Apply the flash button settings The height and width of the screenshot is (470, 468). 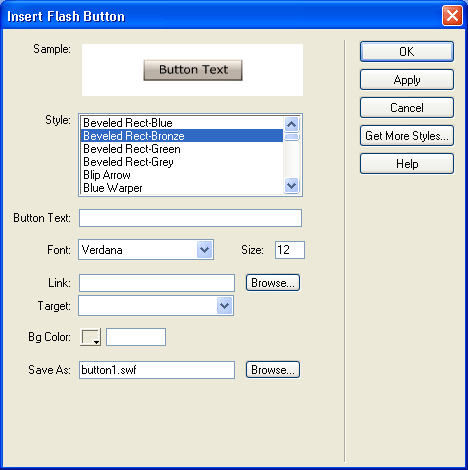(x=407, y=80)
